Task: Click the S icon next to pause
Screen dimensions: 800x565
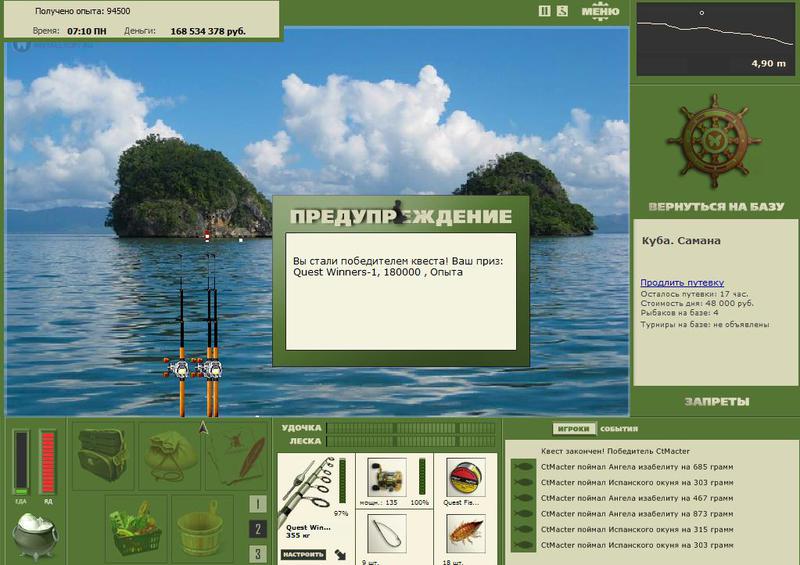Action: [562, 11]
